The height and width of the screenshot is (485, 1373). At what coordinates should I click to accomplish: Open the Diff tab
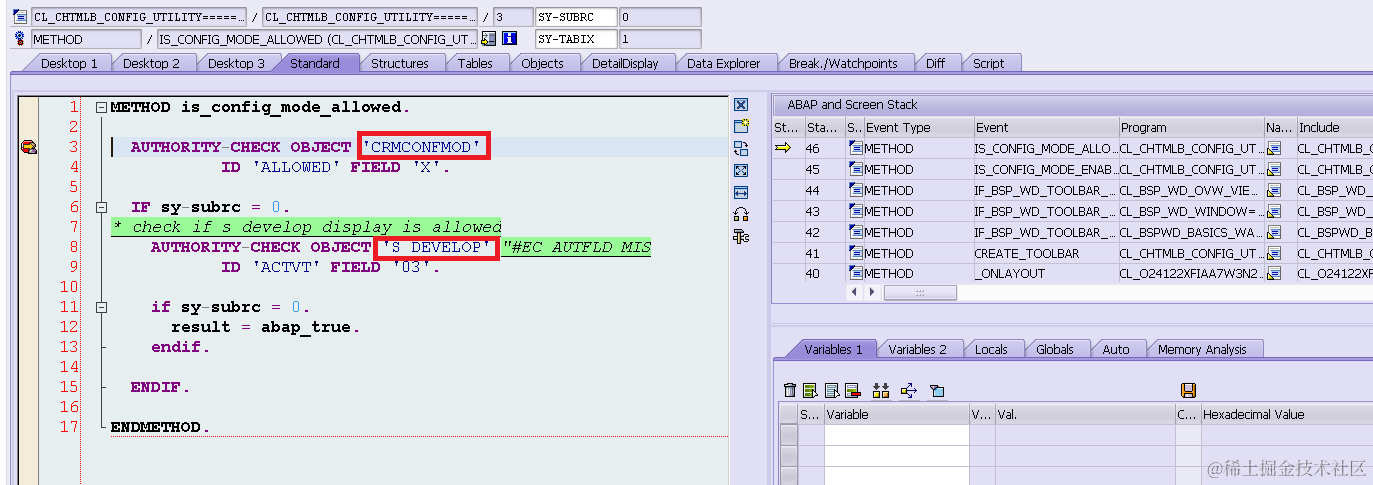click(x=935, y=63)
